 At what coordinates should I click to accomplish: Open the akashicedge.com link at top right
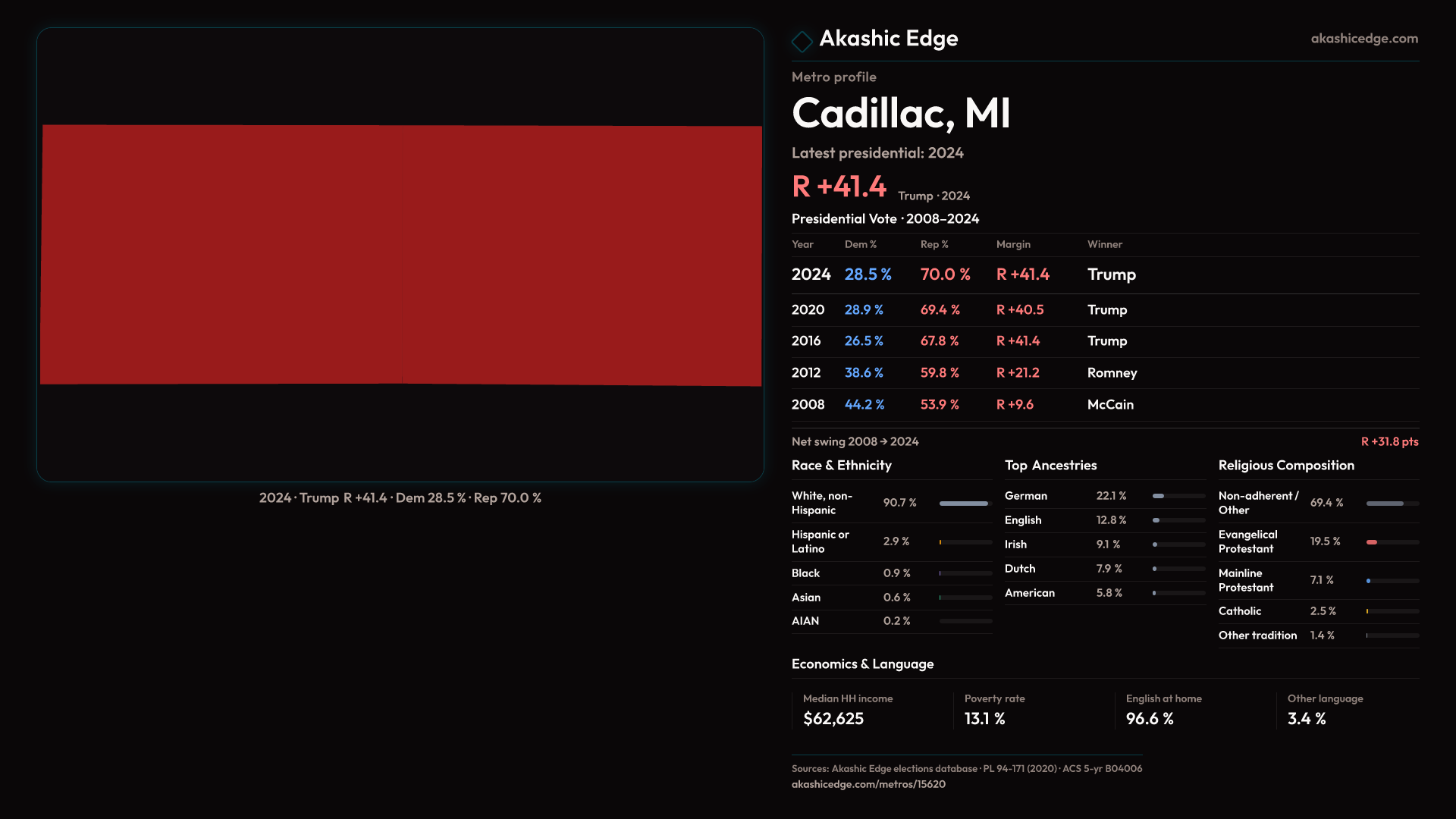pos(1363,39)
